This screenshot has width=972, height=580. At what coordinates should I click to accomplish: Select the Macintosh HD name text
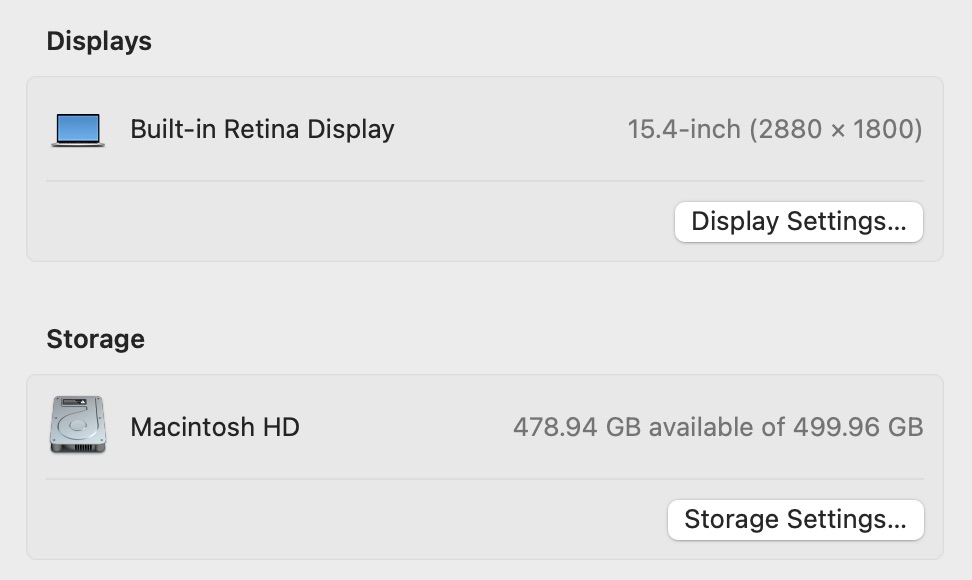215,427
